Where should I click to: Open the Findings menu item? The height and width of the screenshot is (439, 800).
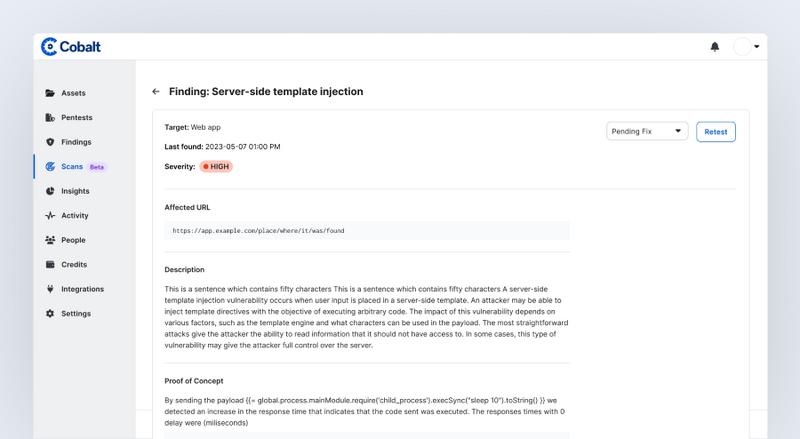[x=76, y=142]
